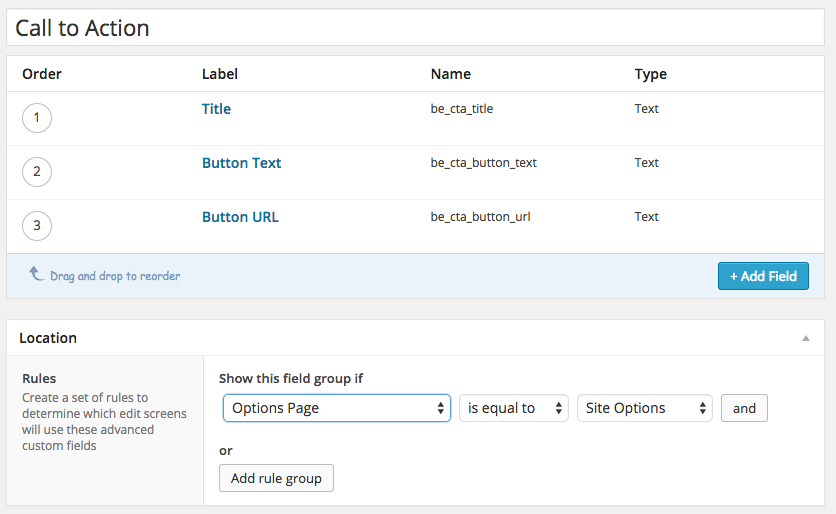
Task: Click the + Add Field button
Action: coord(763,276)
